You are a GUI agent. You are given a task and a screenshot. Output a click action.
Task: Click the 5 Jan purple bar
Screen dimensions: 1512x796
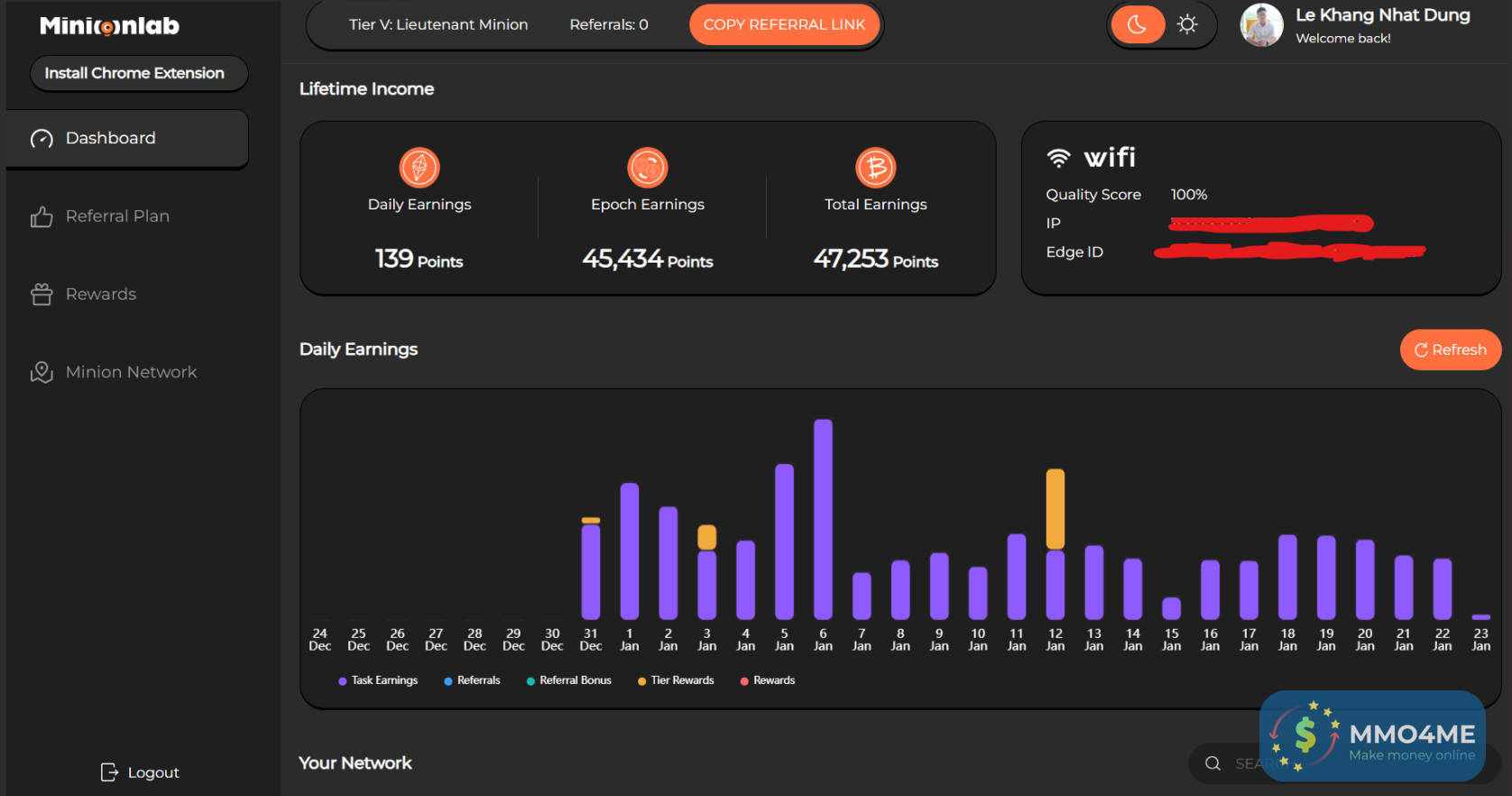(785, 541)
